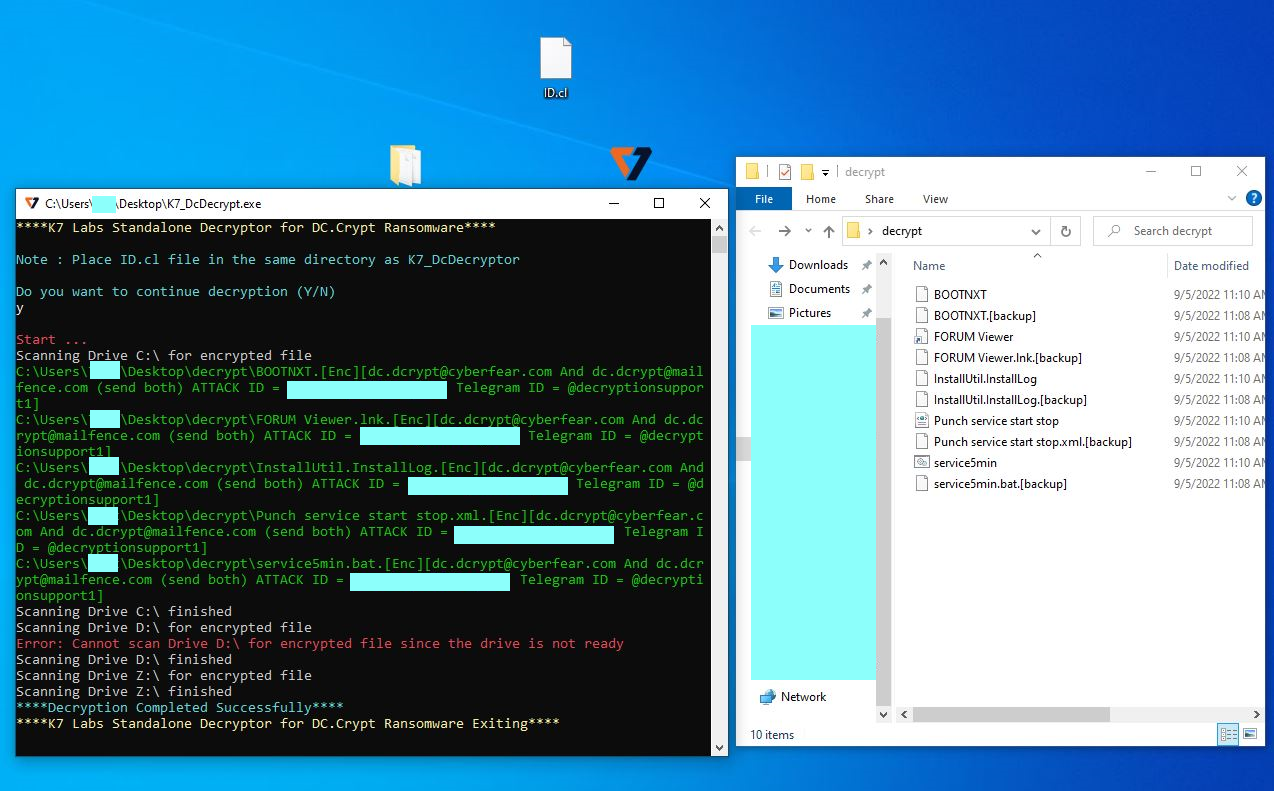Refresh the decrypt folder with the refresh icon
The image size is (1274, 791).
point(1066,231)
